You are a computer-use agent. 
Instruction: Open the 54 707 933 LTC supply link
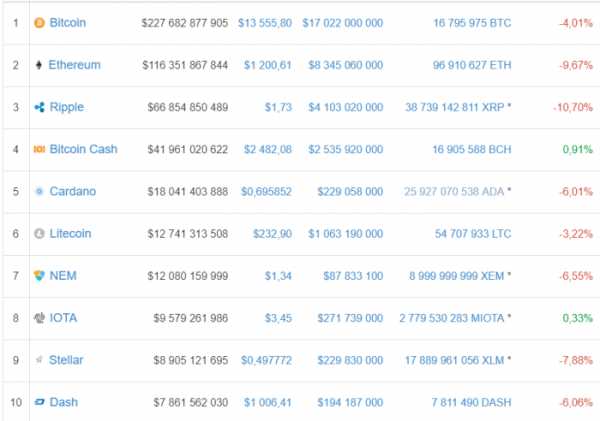(473, 233)
